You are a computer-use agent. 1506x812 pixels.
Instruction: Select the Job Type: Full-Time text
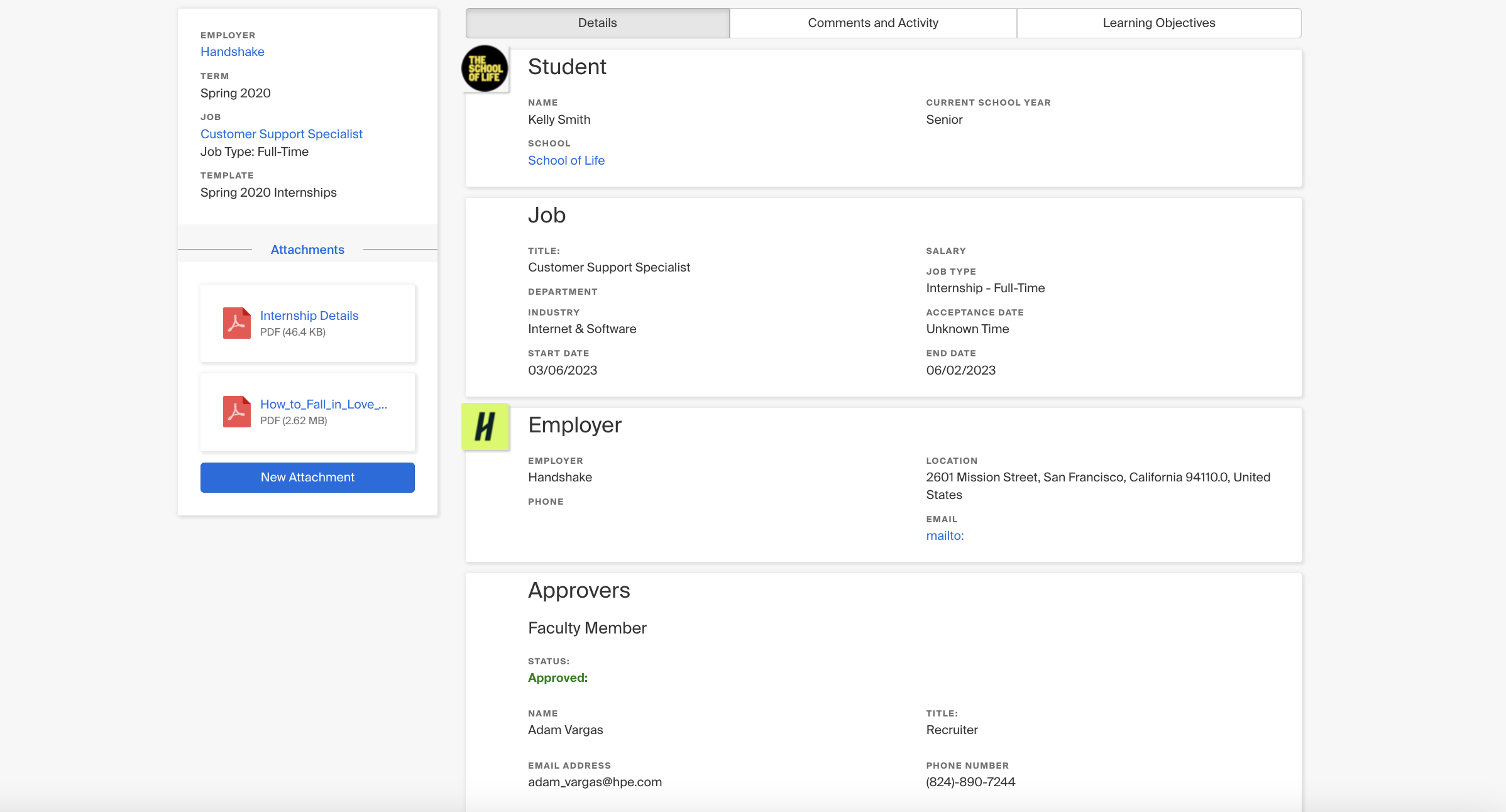pos(255,151)
